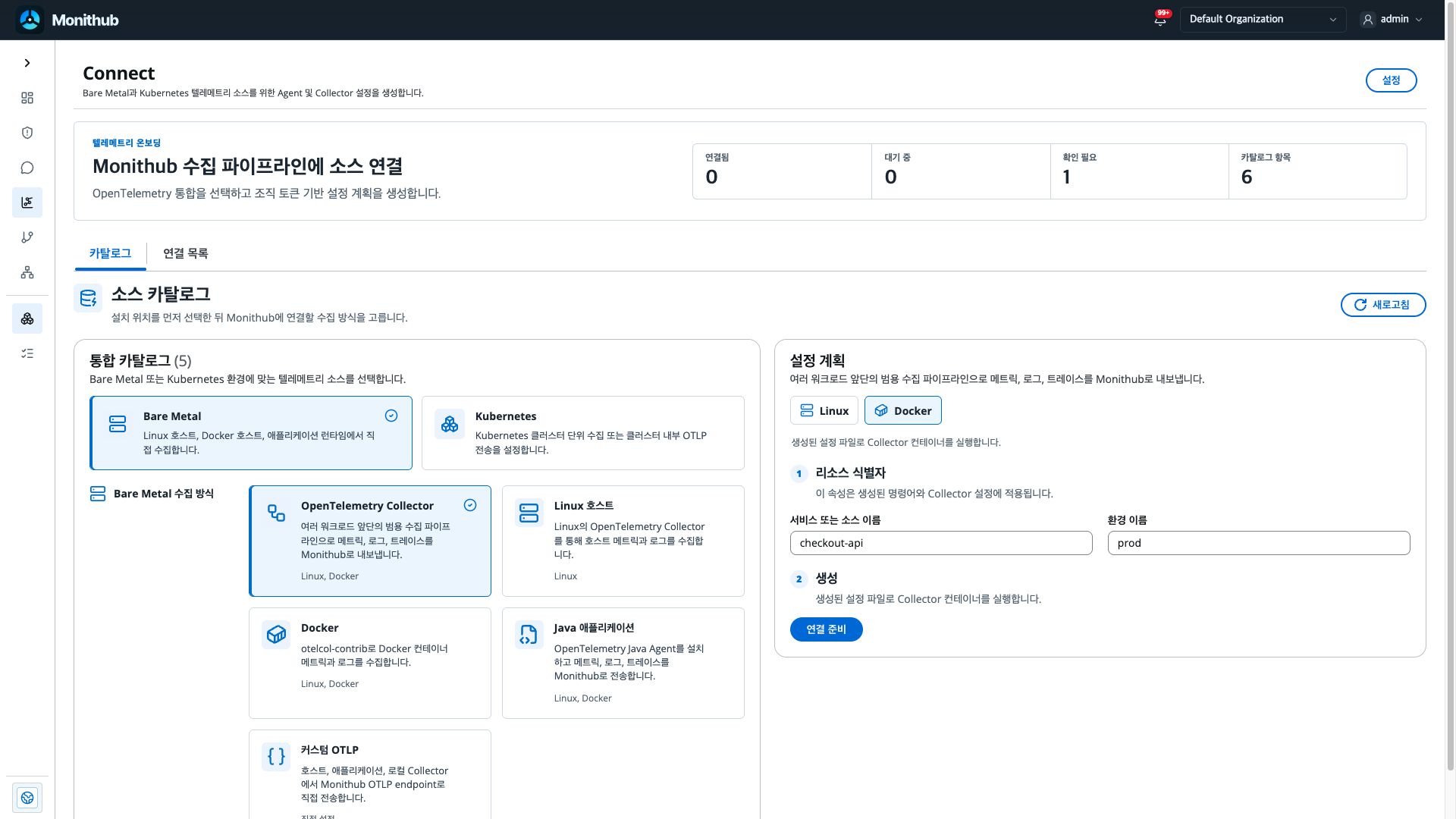The image size is (1456, 819).
Task: Click the 통합 카탈로그 (5) heading
Action: tap(140, 361)
